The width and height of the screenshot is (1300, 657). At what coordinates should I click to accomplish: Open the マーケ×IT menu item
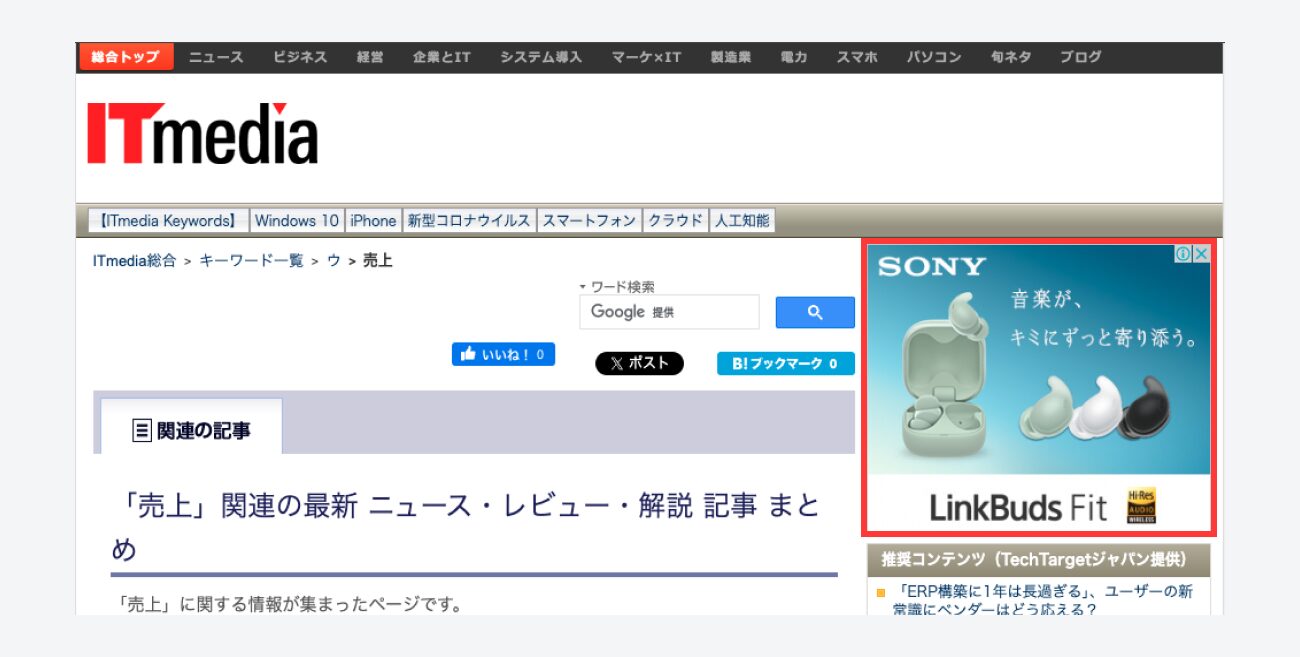click(646, 57)
